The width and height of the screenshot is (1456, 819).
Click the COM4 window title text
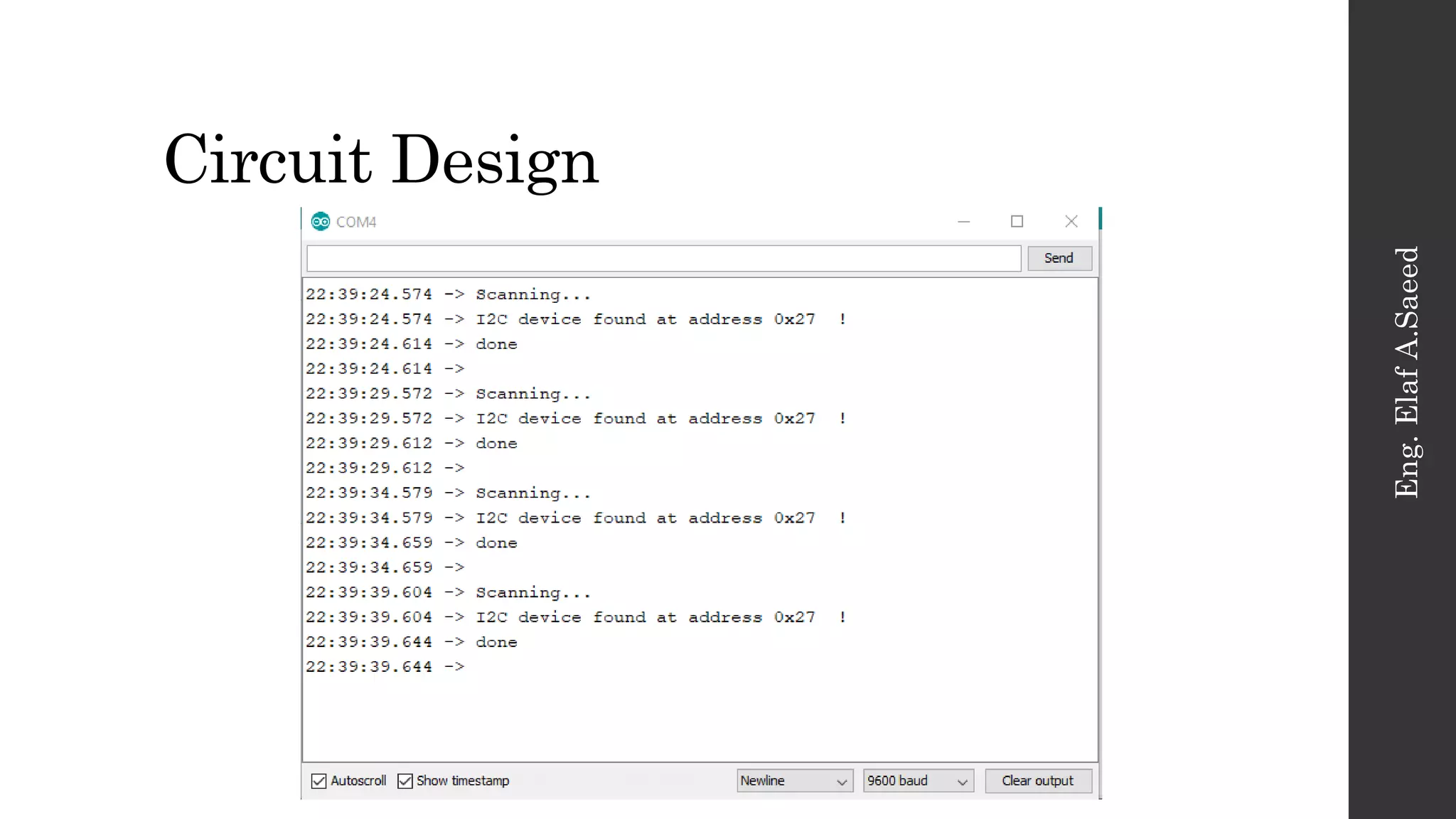pos(356,222)
